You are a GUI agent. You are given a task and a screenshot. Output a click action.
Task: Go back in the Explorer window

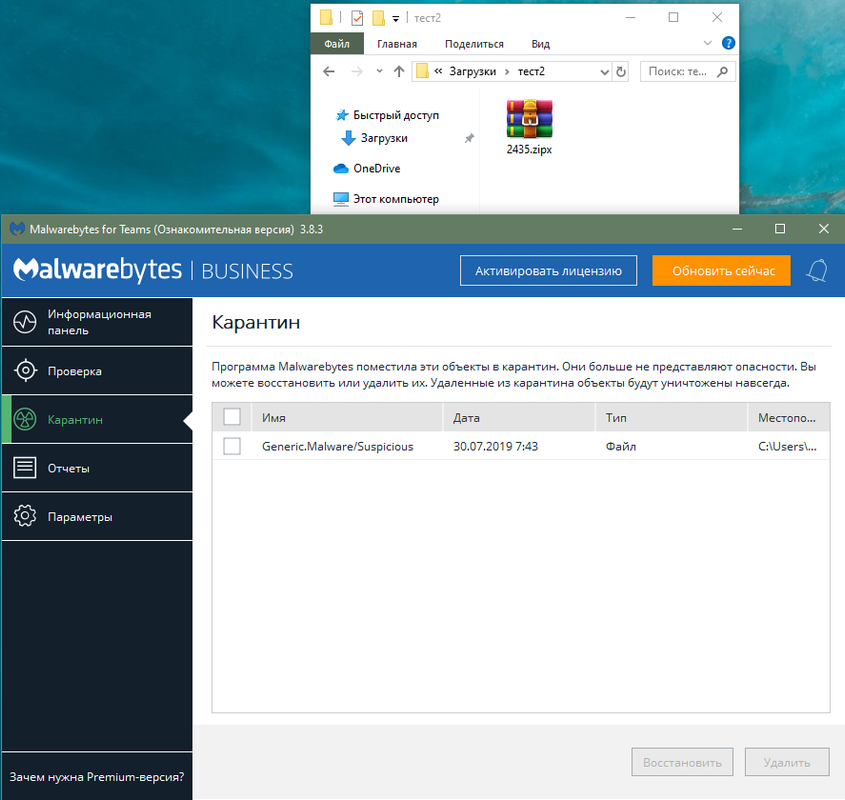point(329,71)
